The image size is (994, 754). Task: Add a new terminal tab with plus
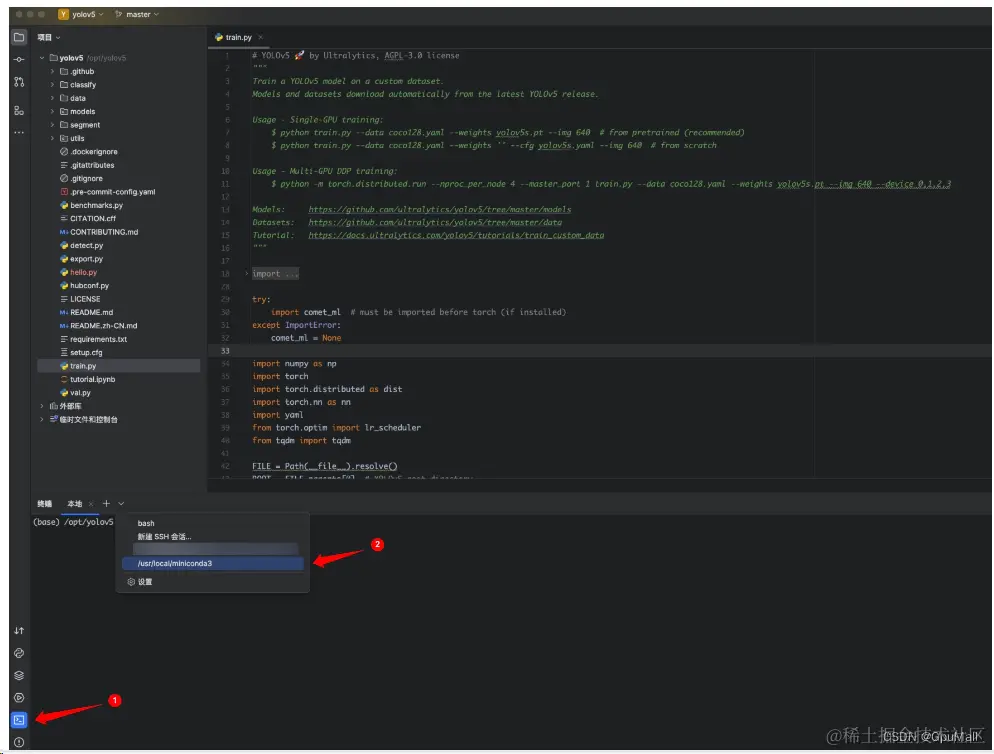tap(106, 504)
